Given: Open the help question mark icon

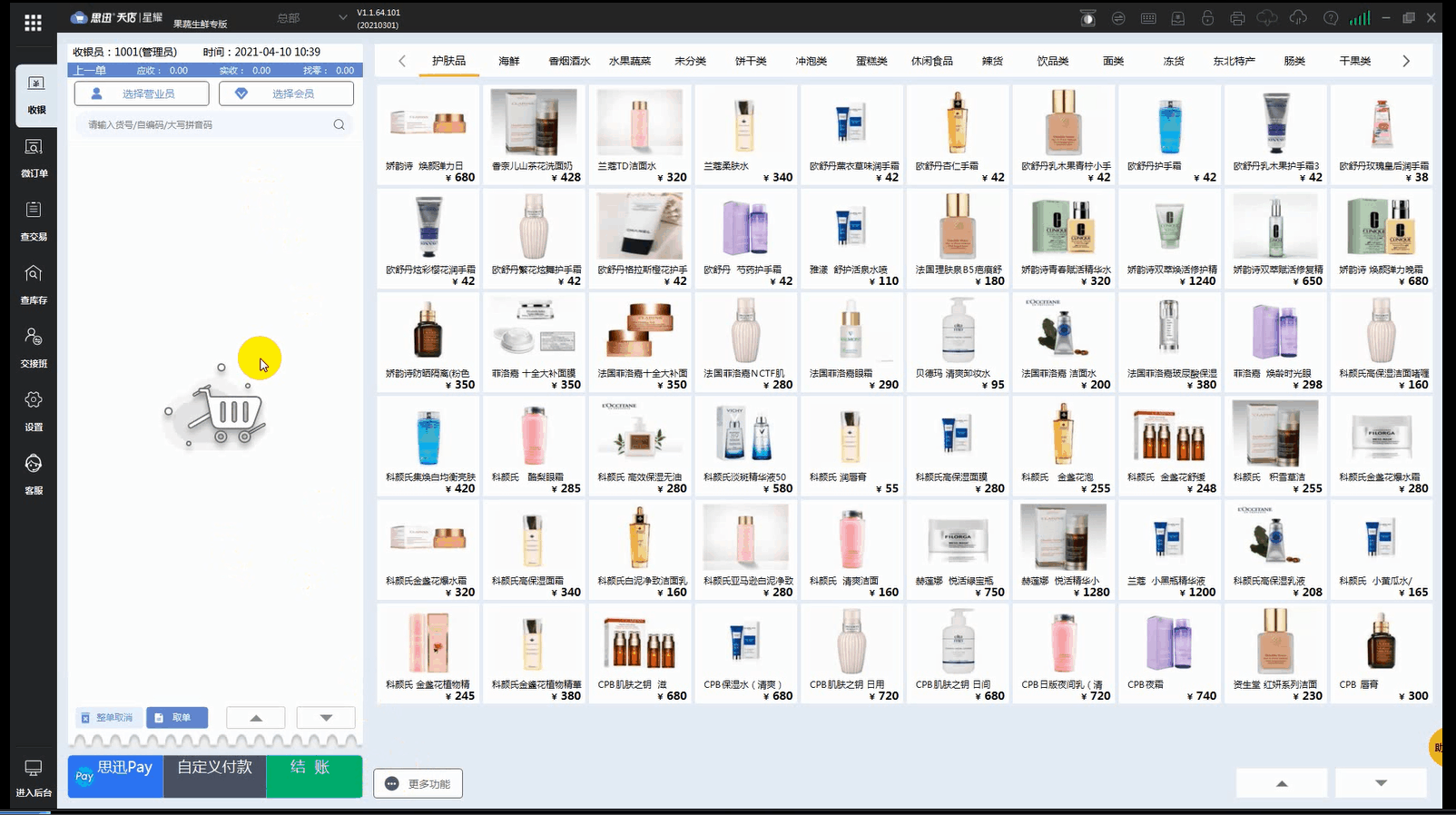Looking at the screenshot, I should [1331, 18].
